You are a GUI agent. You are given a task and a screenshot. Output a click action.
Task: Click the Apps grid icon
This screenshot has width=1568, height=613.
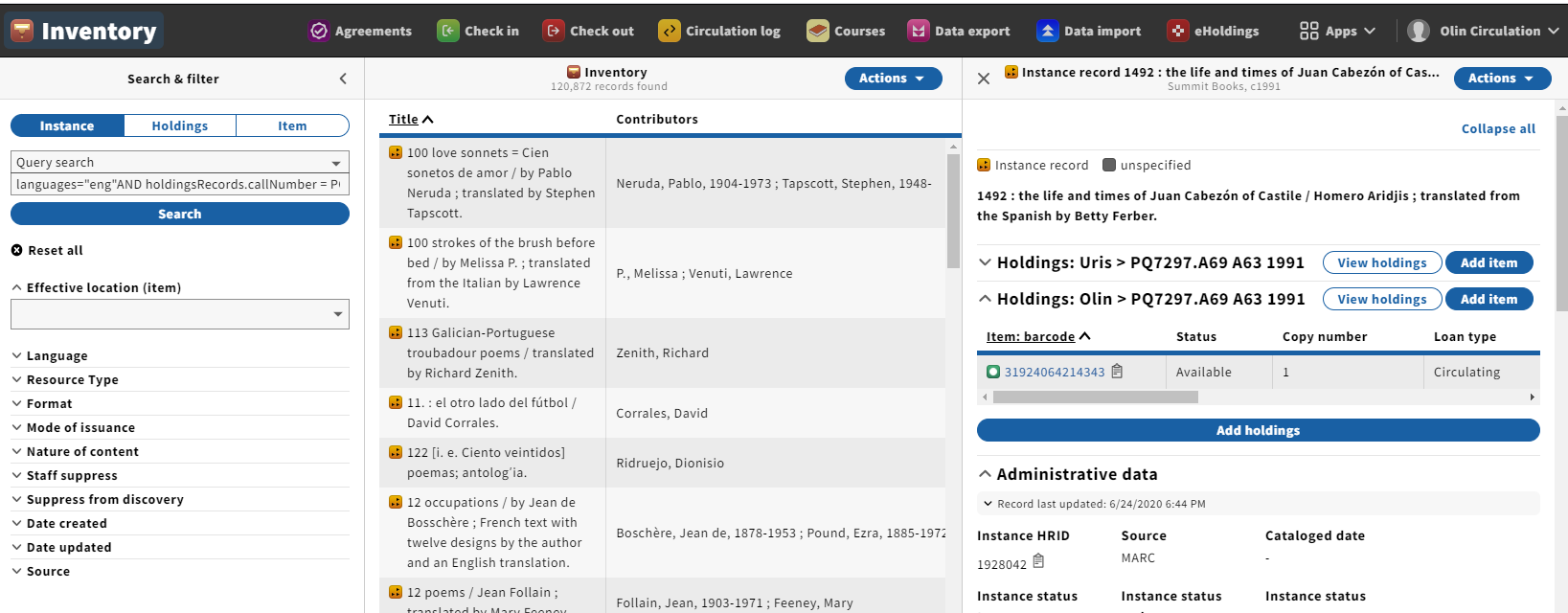1309,31
